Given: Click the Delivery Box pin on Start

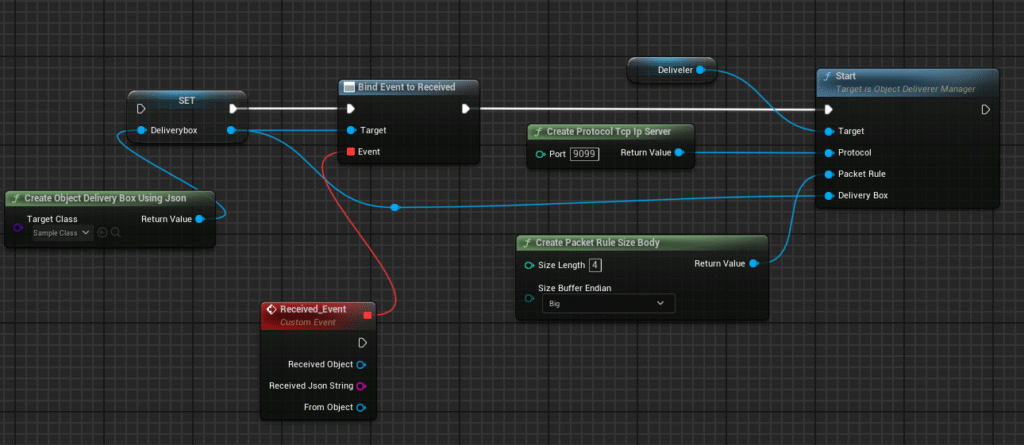Looking at the screenshot, I should (829, 195).
